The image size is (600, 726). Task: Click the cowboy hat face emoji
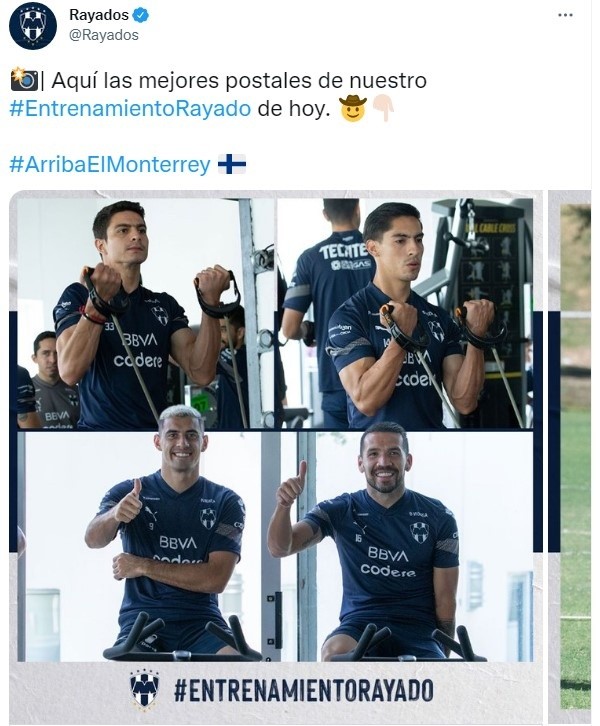pyautogui.click(x=353, y=108)
